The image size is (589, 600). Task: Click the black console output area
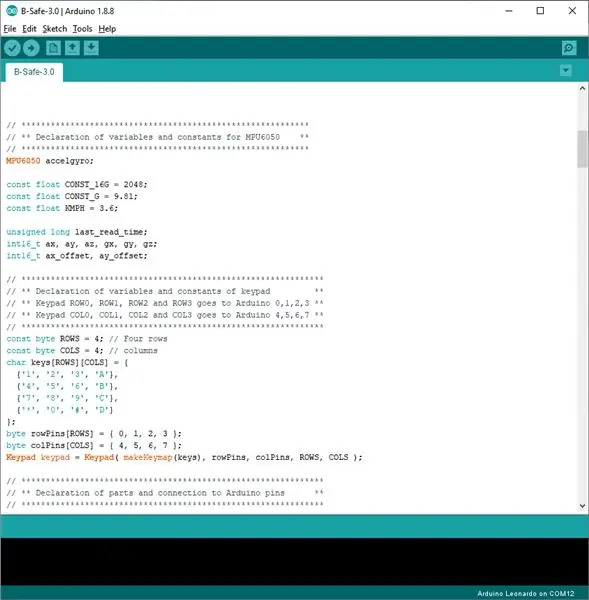point(294,561)
